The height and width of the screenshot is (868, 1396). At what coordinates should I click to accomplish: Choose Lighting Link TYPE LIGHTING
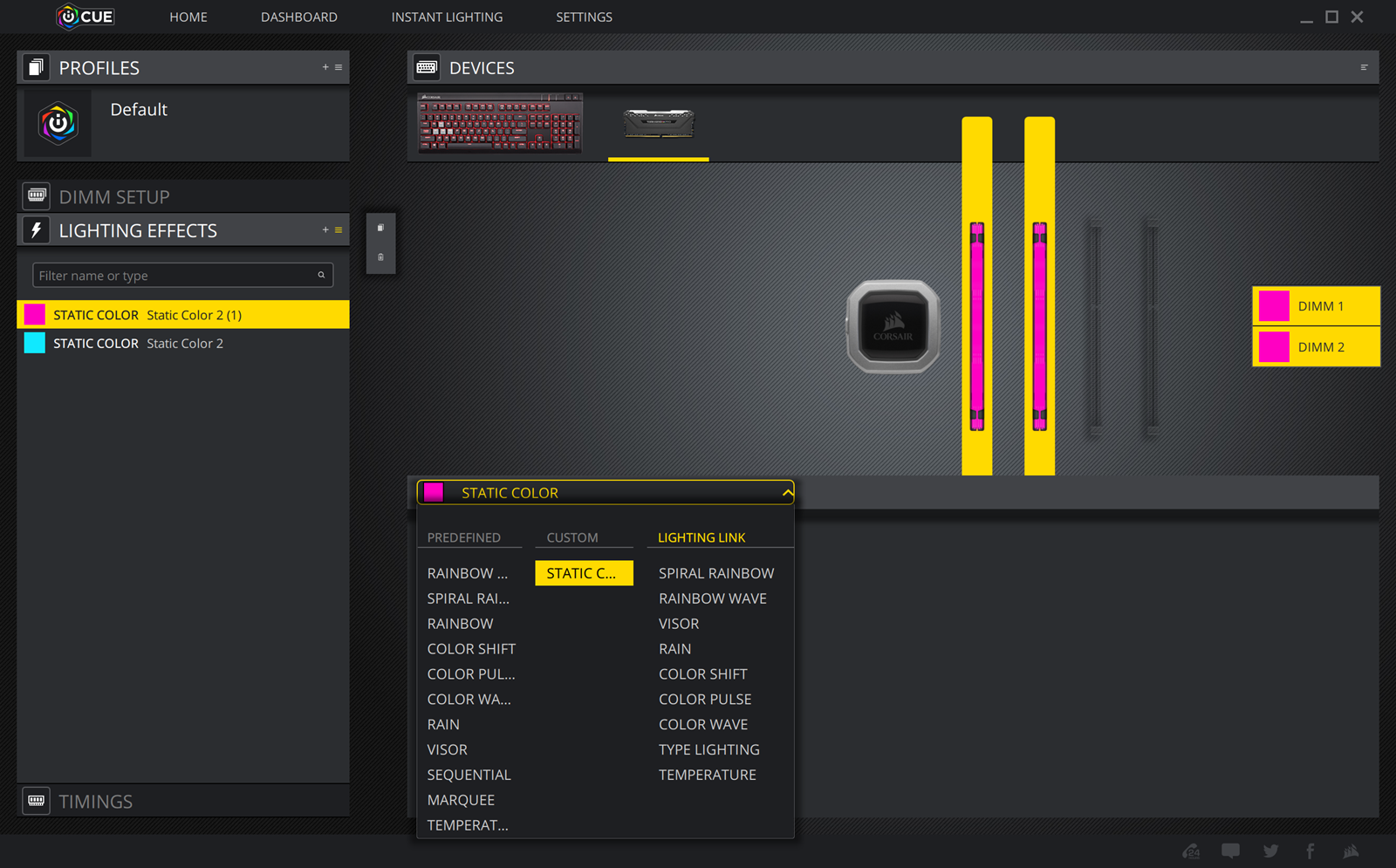[709, 750]
